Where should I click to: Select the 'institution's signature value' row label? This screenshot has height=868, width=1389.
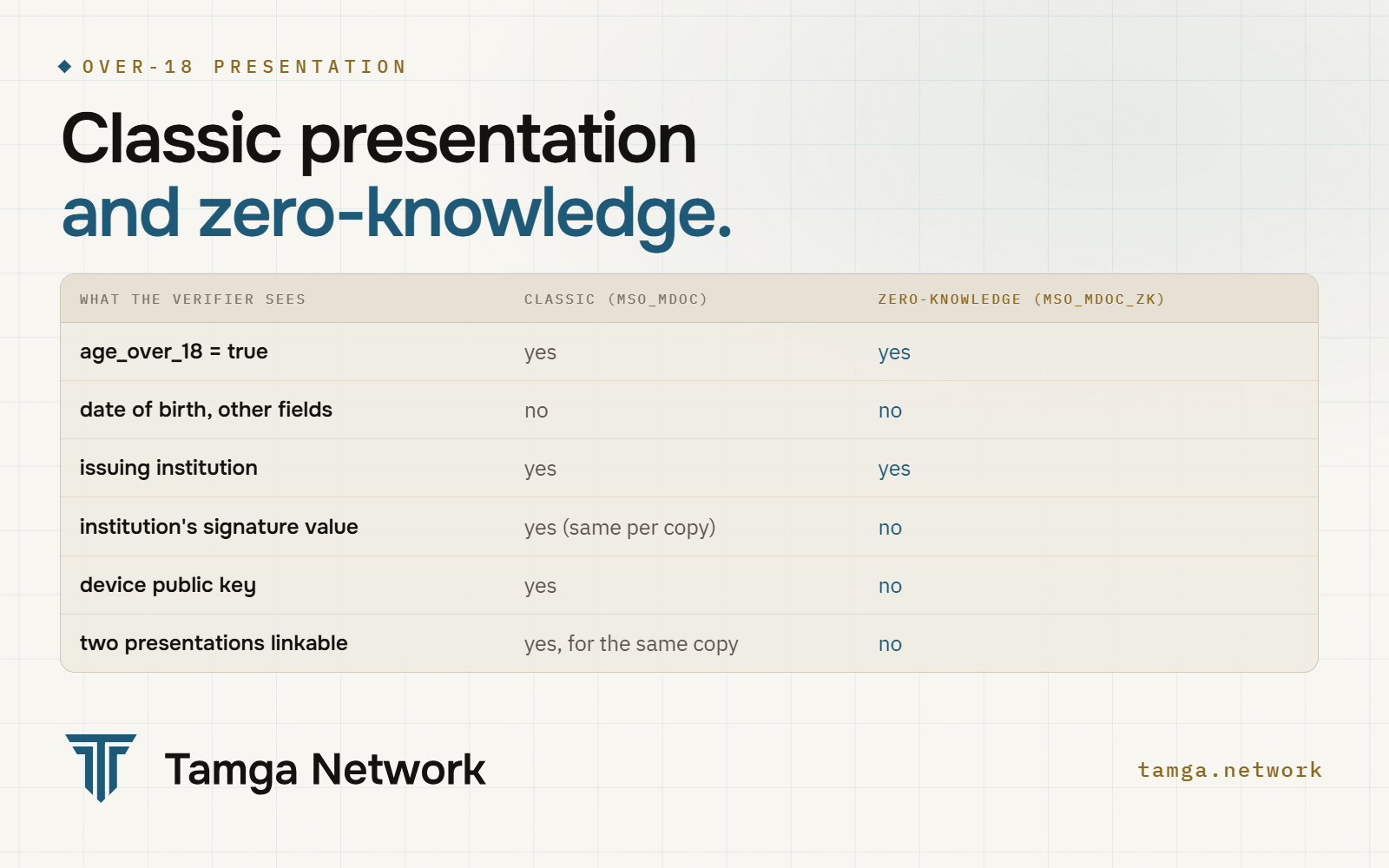click(219, 527)
